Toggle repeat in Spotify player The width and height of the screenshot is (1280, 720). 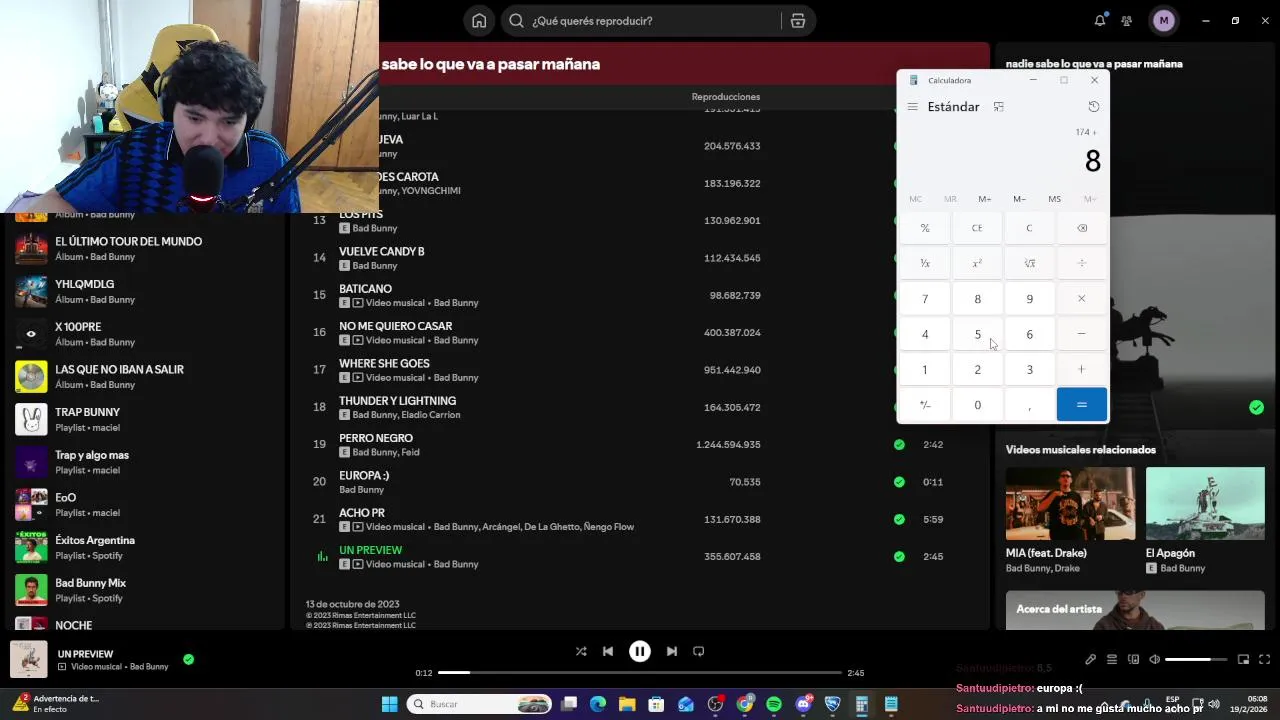[x=699, y=651]
